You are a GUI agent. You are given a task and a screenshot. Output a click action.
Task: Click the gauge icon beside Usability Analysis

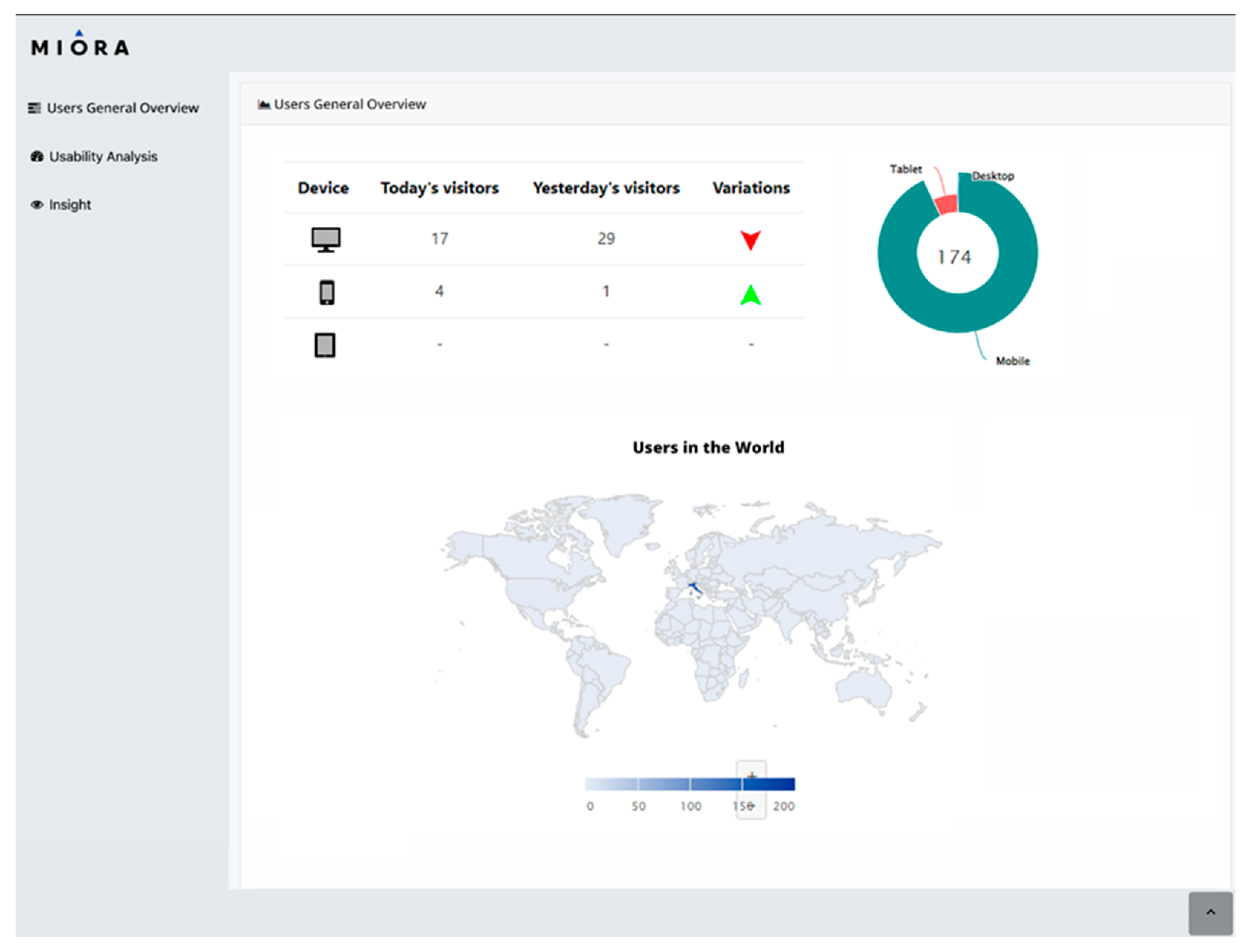pos(37,157)
